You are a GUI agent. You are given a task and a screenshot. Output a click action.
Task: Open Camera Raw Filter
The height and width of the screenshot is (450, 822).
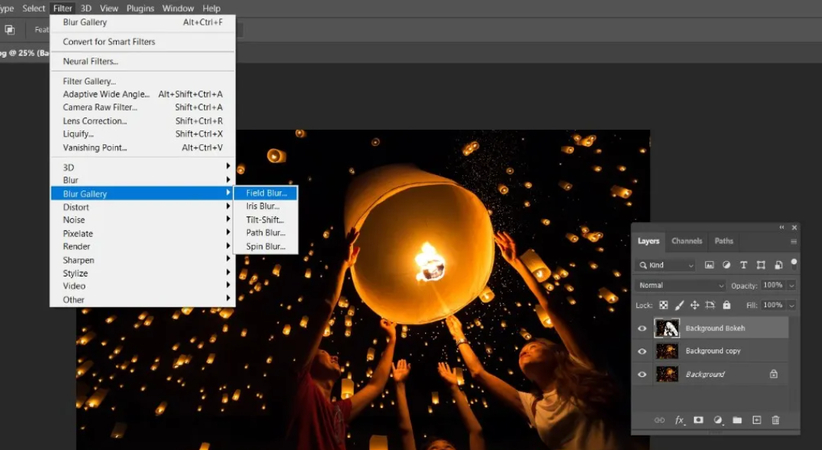click(x=143, y=107)
